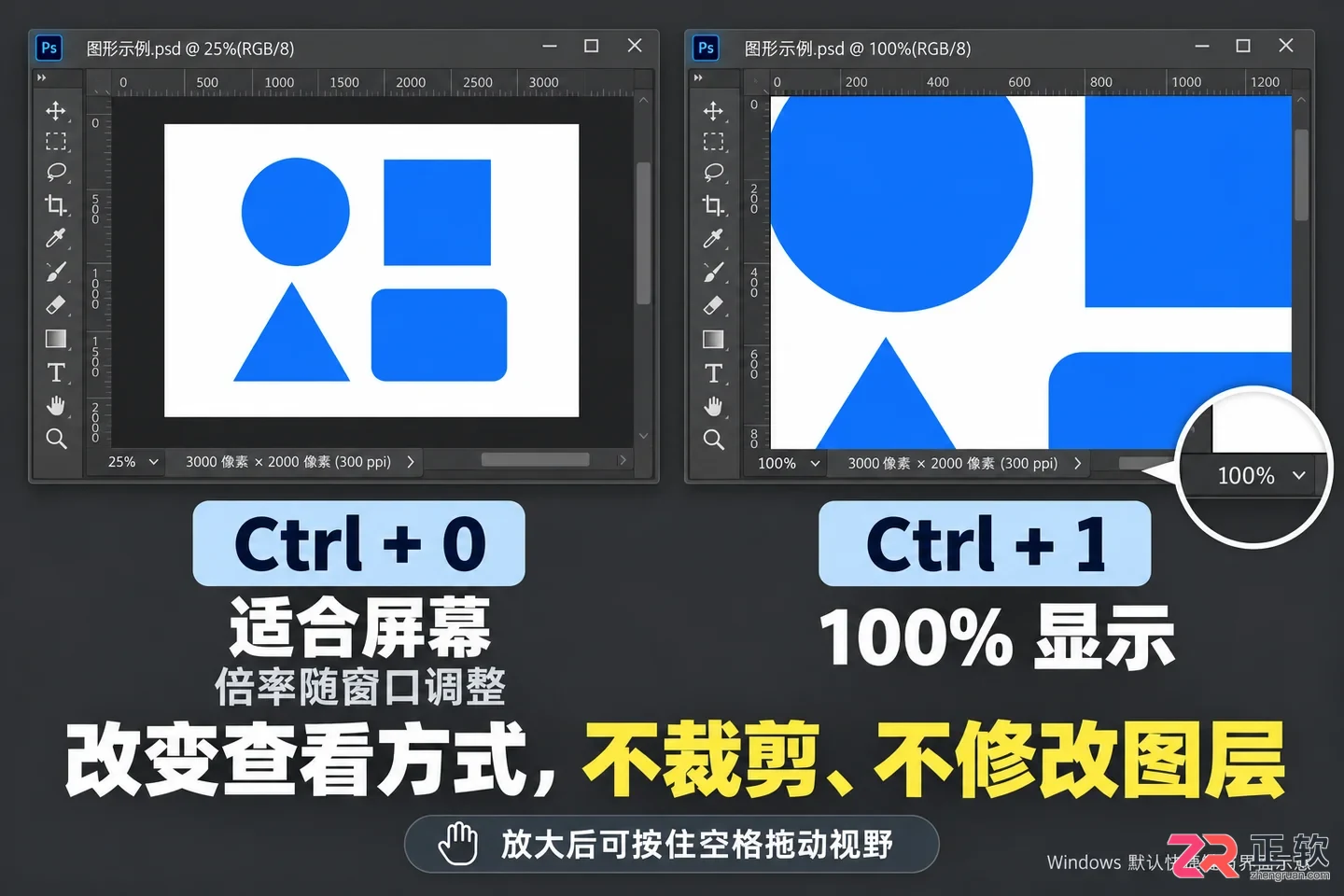Select the Rectangular Marquee tool in the 100% window
Viewport: 1344px width, 896px height.
click(713, 142)
